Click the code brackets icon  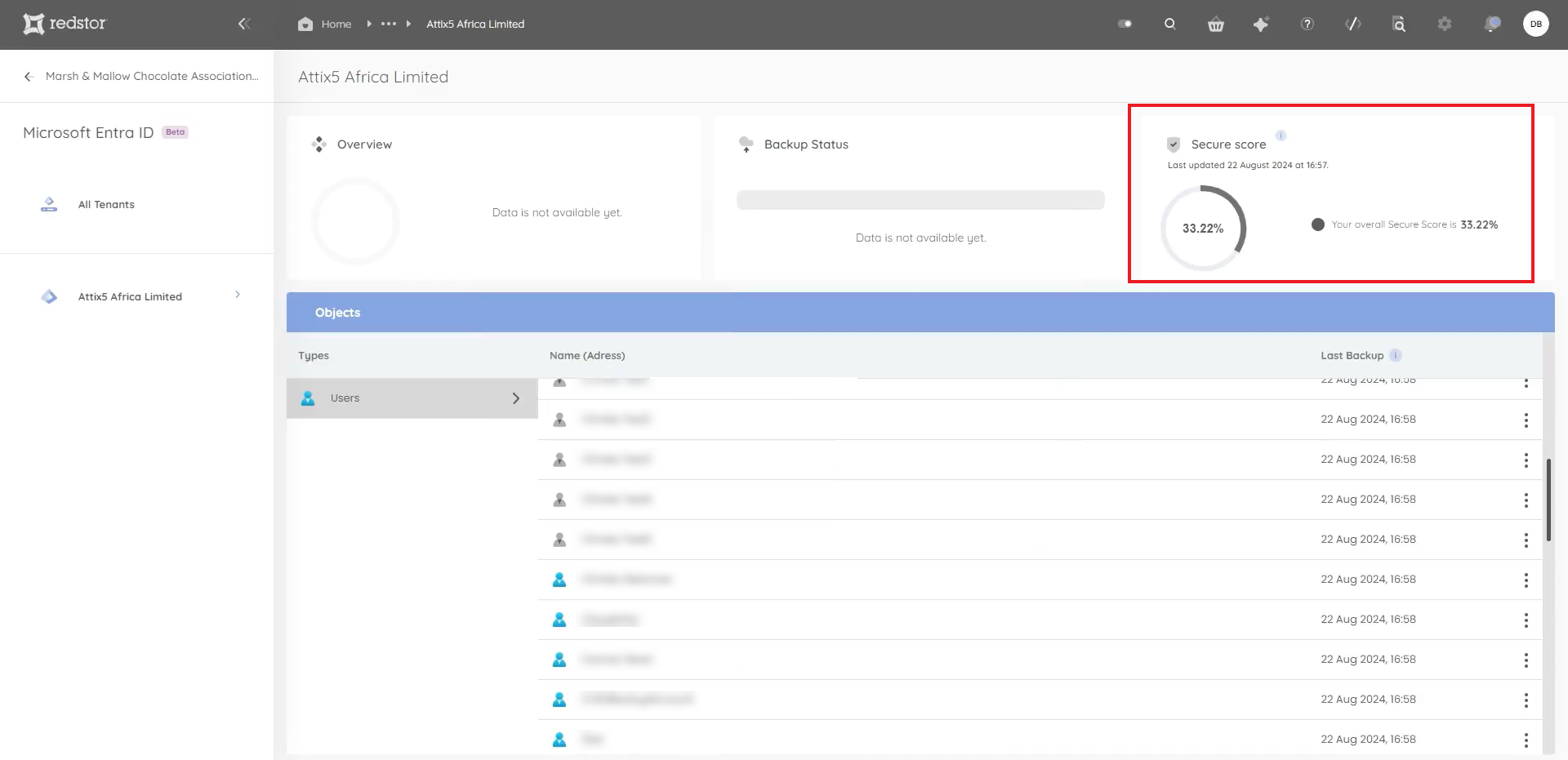(x=1353, y=24)
